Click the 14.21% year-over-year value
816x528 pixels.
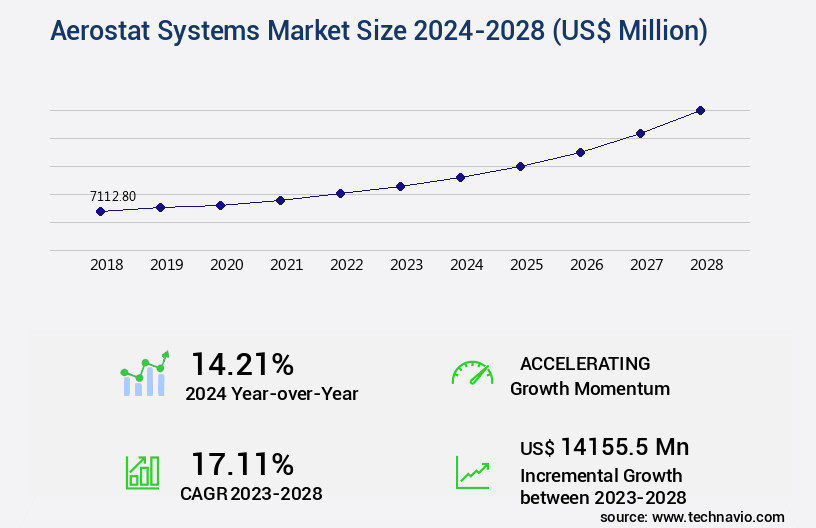click(242, 363)
